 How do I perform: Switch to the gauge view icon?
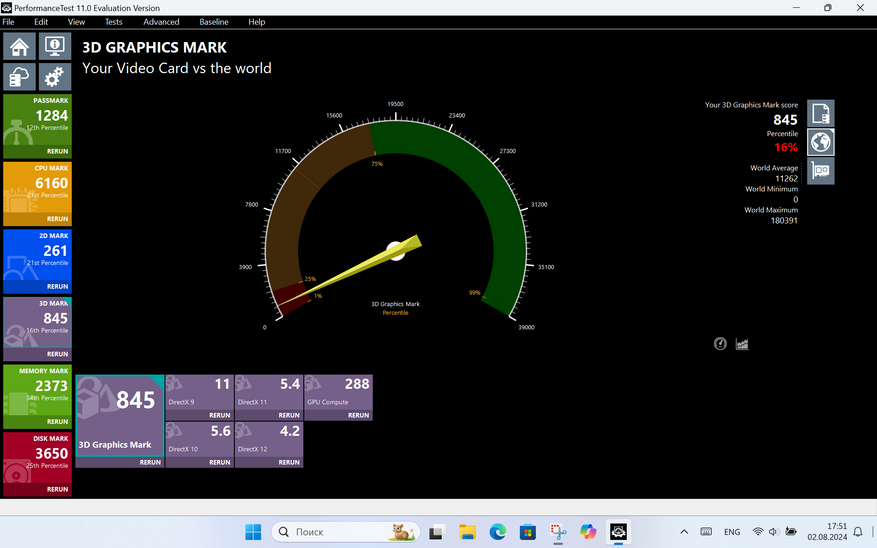[720, 344]
